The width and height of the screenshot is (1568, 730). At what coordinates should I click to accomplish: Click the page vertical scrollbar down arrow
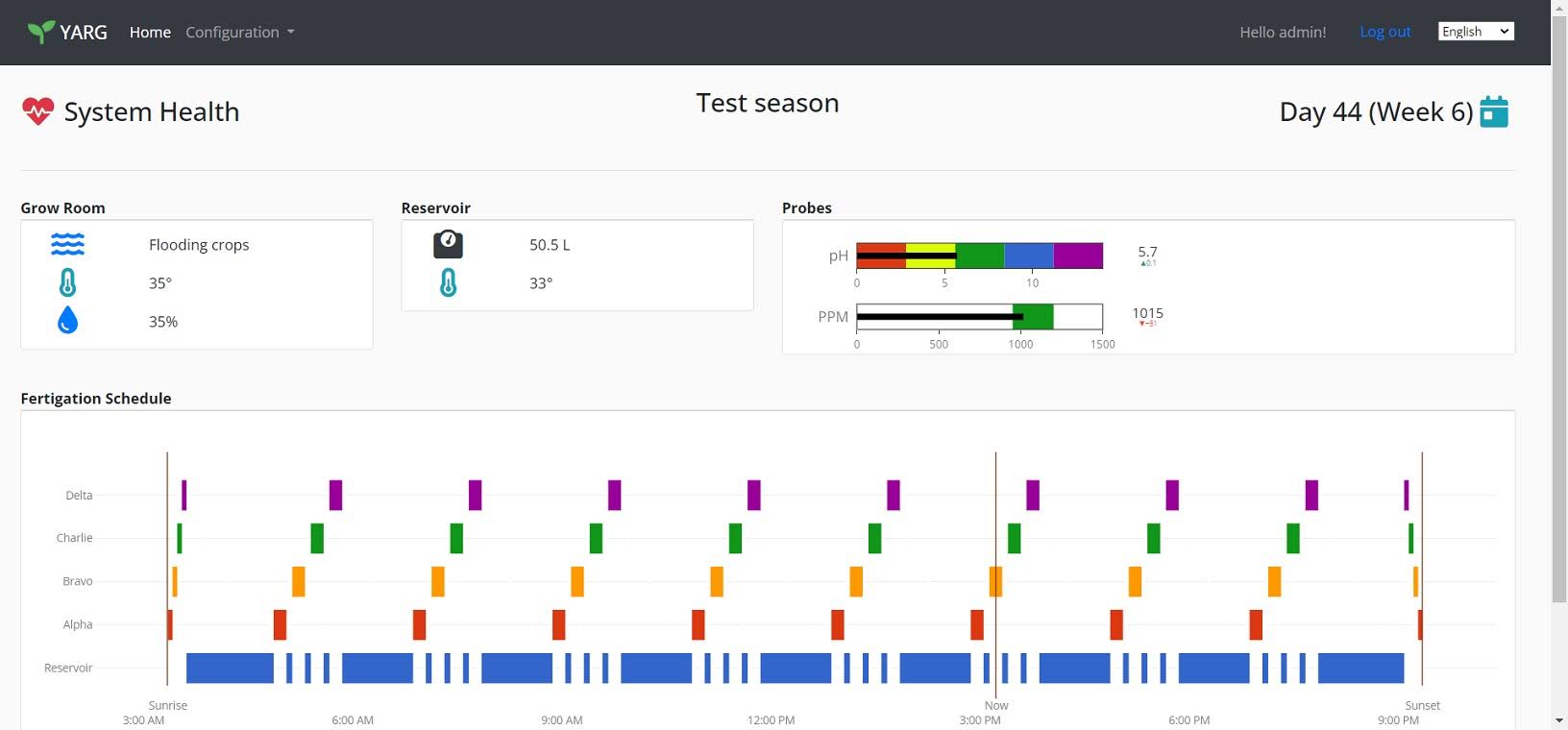tap(1558, 720)
